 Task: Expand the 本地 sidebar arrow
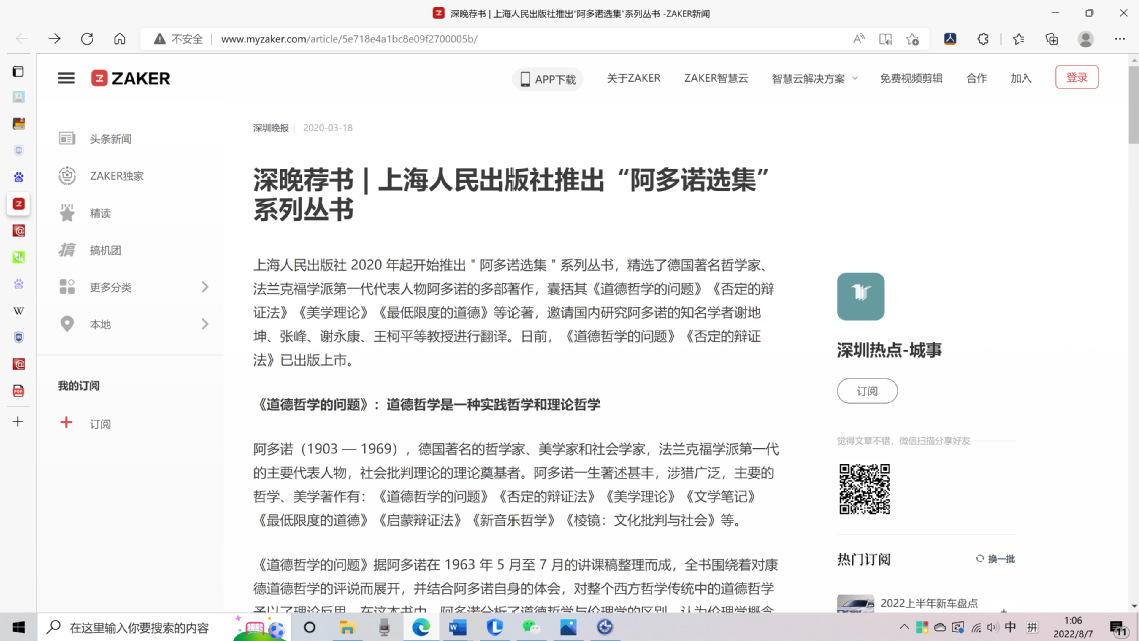point(205,324)
